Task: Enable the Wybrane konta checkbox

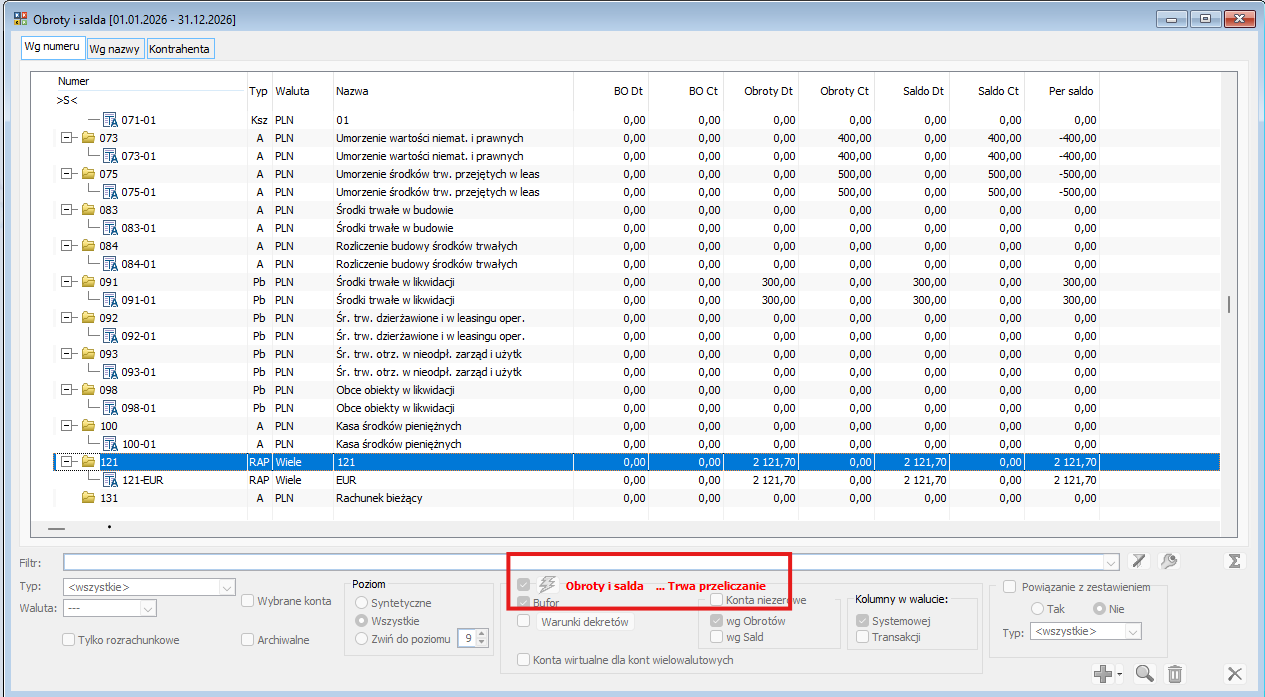Action: coord(248,601)
